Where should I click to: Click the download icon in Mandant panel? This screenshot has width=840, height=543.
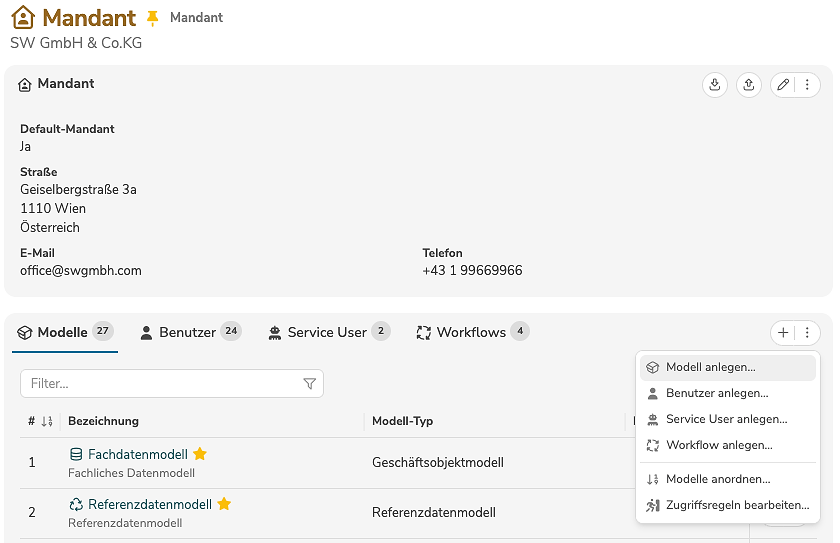click(x=715, y=85)
